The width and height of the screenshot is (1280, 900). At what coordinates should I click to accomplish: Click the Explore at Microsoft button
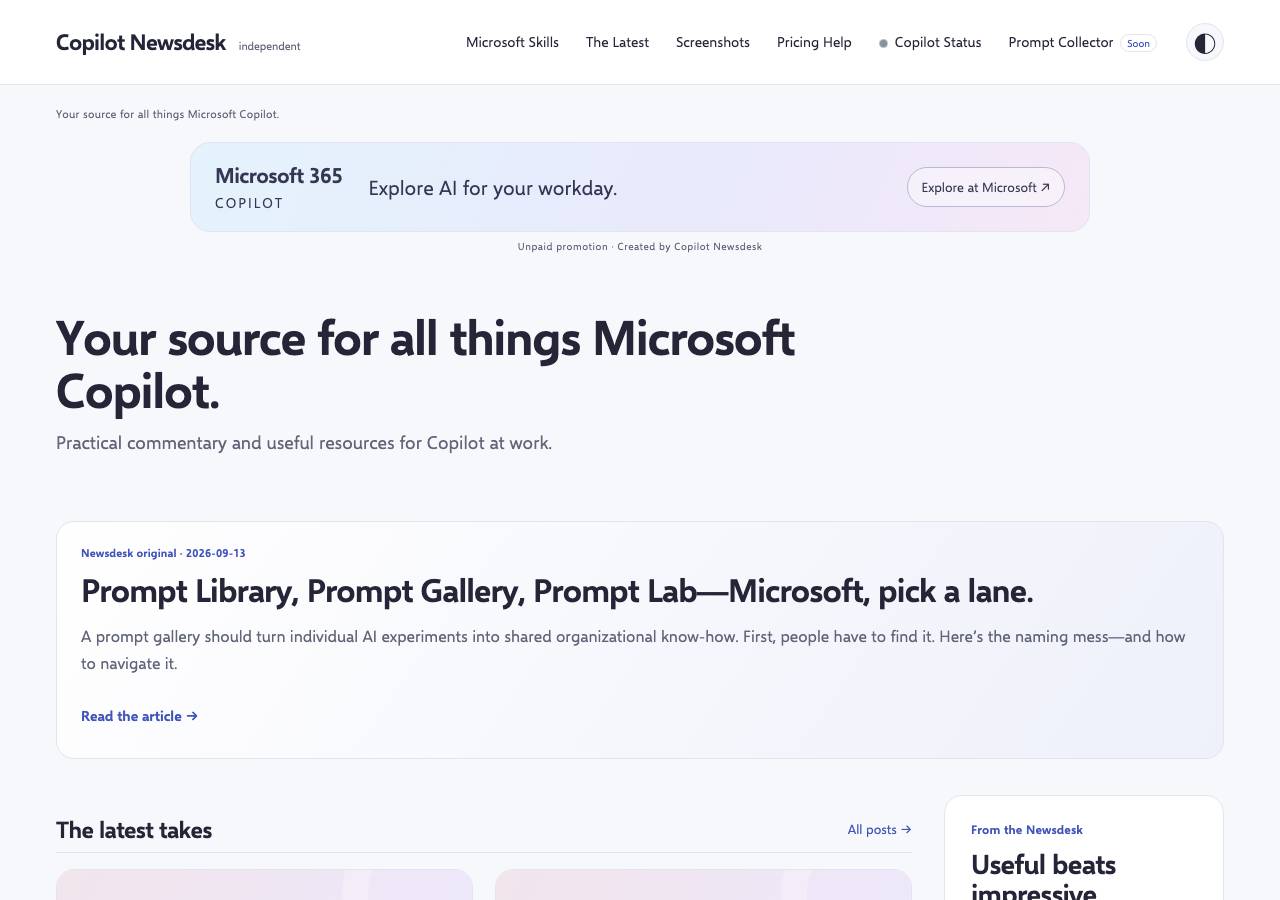pos(986,187)
